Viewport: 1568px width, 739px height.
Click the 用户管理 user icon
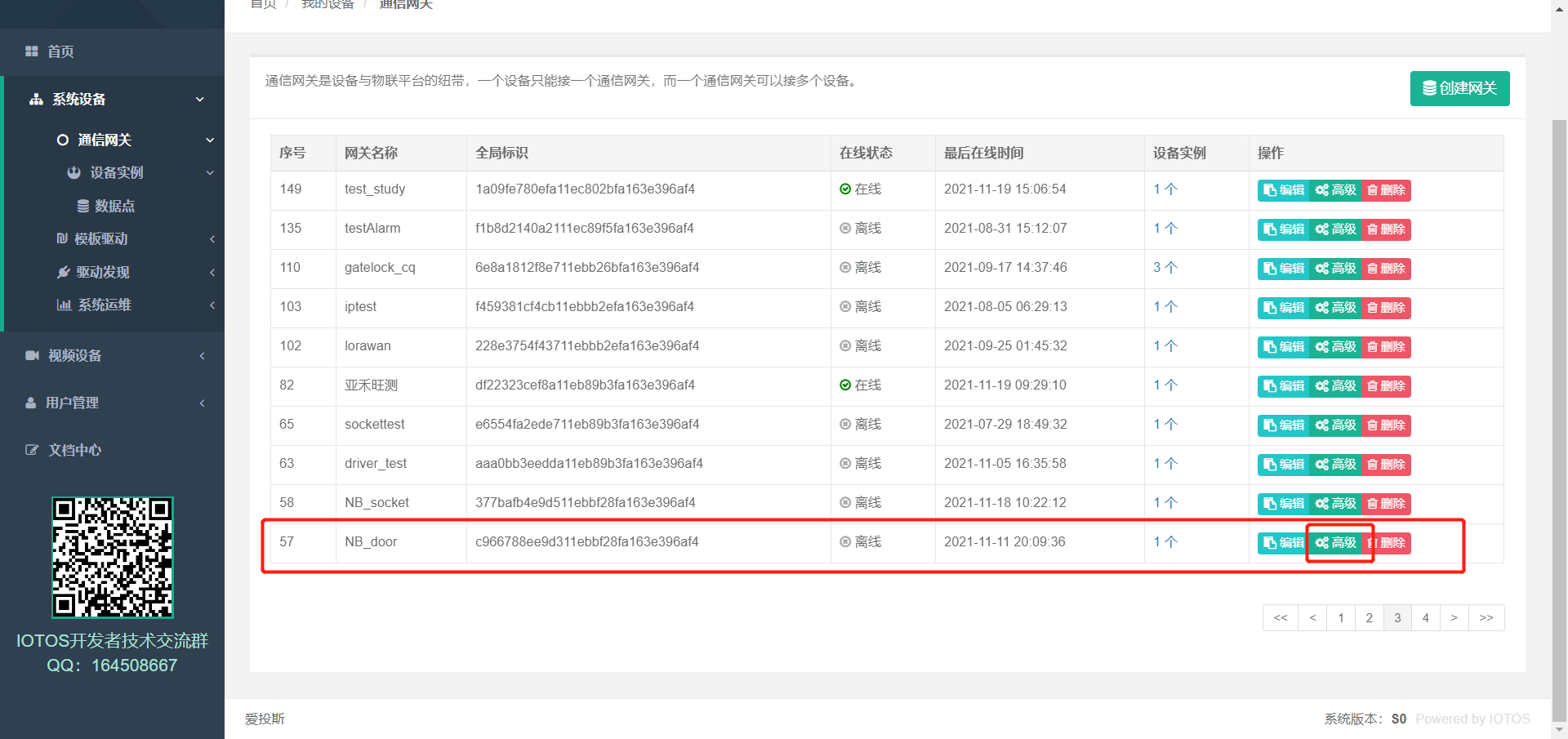[x=31, y=403]
